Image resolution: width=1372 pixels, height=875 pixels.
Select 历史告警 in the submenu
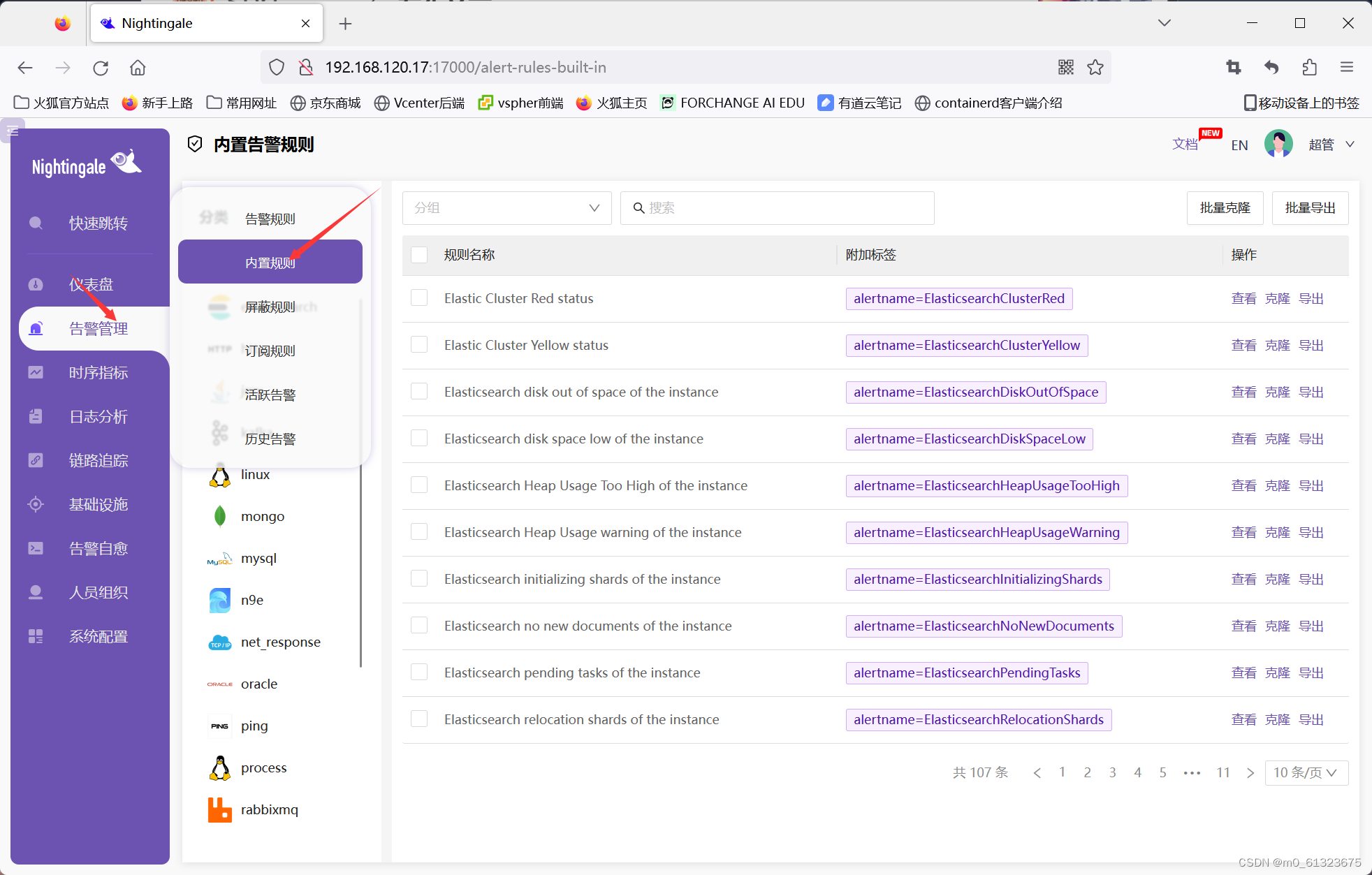[x=270, y=439]
